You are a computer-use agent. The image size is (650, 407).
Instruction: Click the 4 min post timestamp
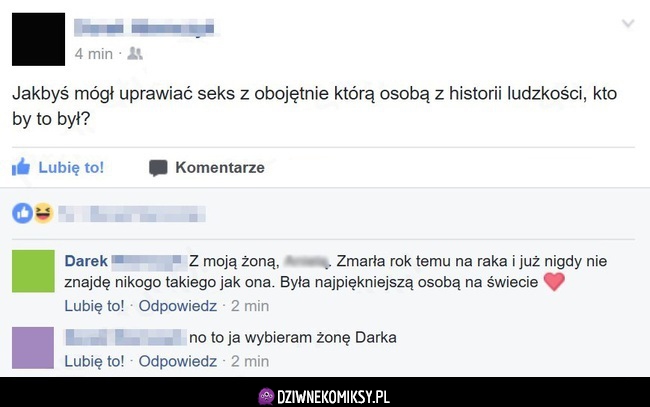pyautogui.click(x=94, y=54)
